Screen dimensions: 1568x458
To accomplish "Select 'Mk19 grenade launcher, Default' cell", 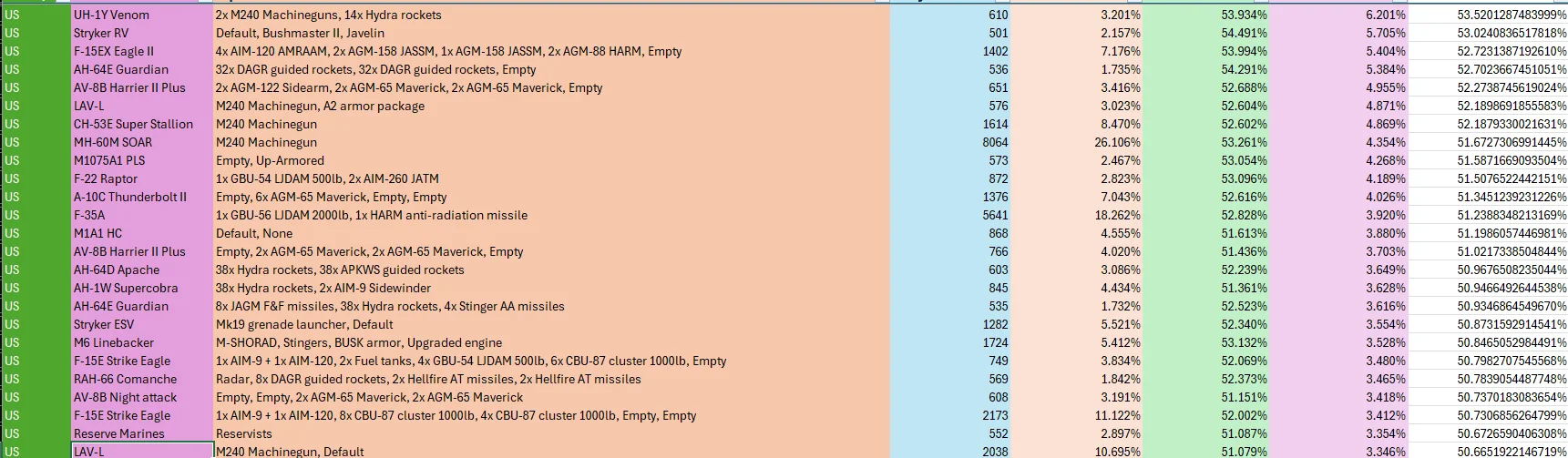I will pos(551,324).
